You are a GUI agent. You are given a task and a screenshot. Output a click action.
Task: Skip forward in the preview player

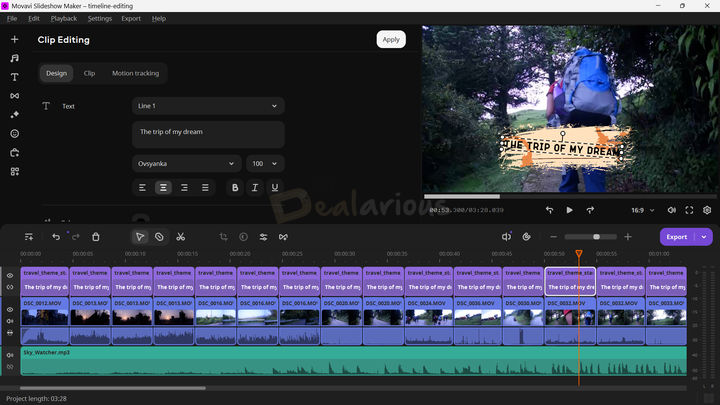[590, 210]
